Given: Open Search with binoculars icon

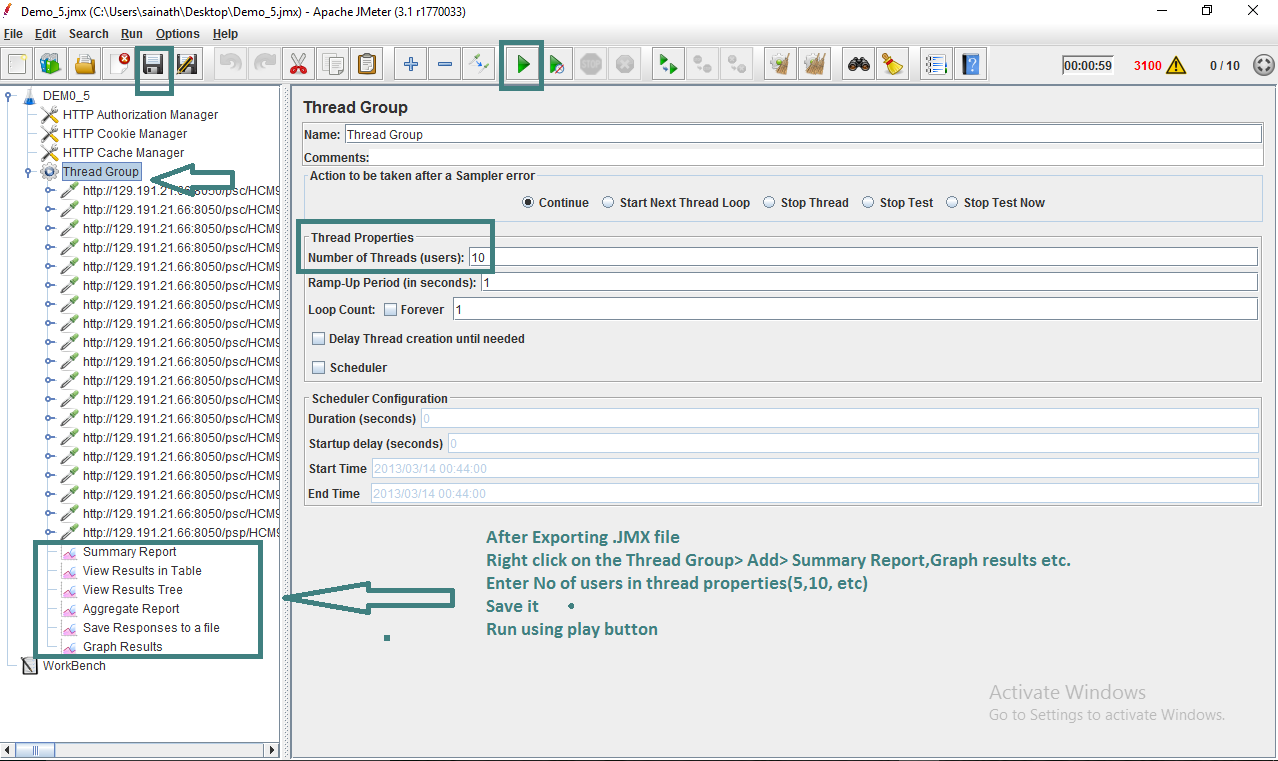Looking at the screenshot, I should pos(858,65).
